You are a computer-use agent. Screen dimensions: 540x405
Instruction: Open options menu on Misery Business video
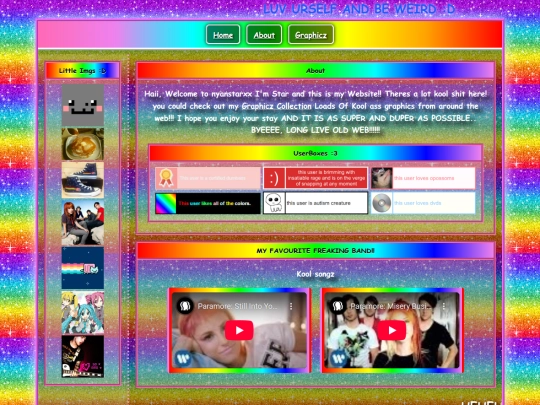[x=444, y=306]
